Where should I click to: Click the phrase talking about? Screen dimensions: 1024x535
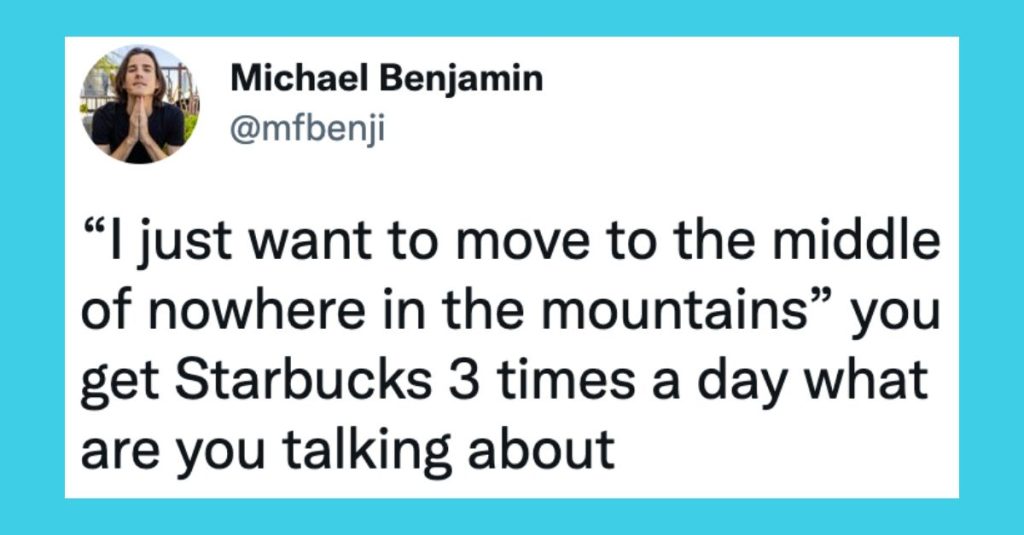pos(448,449)
